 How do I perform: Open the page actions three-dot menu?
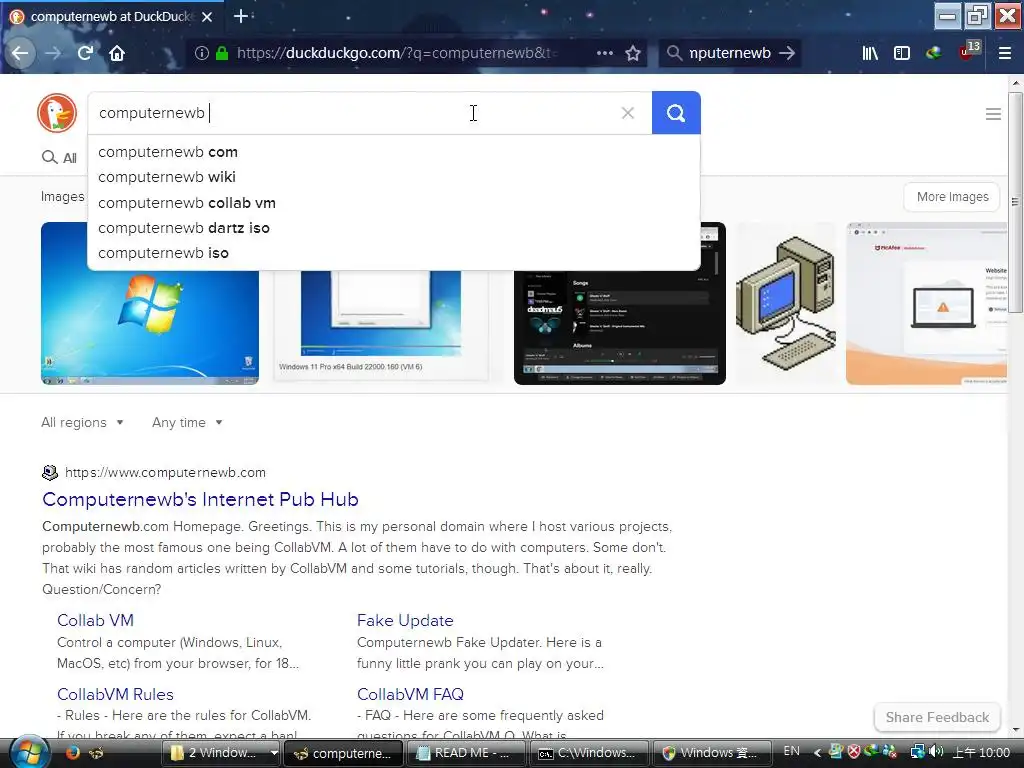coord(605,53)
